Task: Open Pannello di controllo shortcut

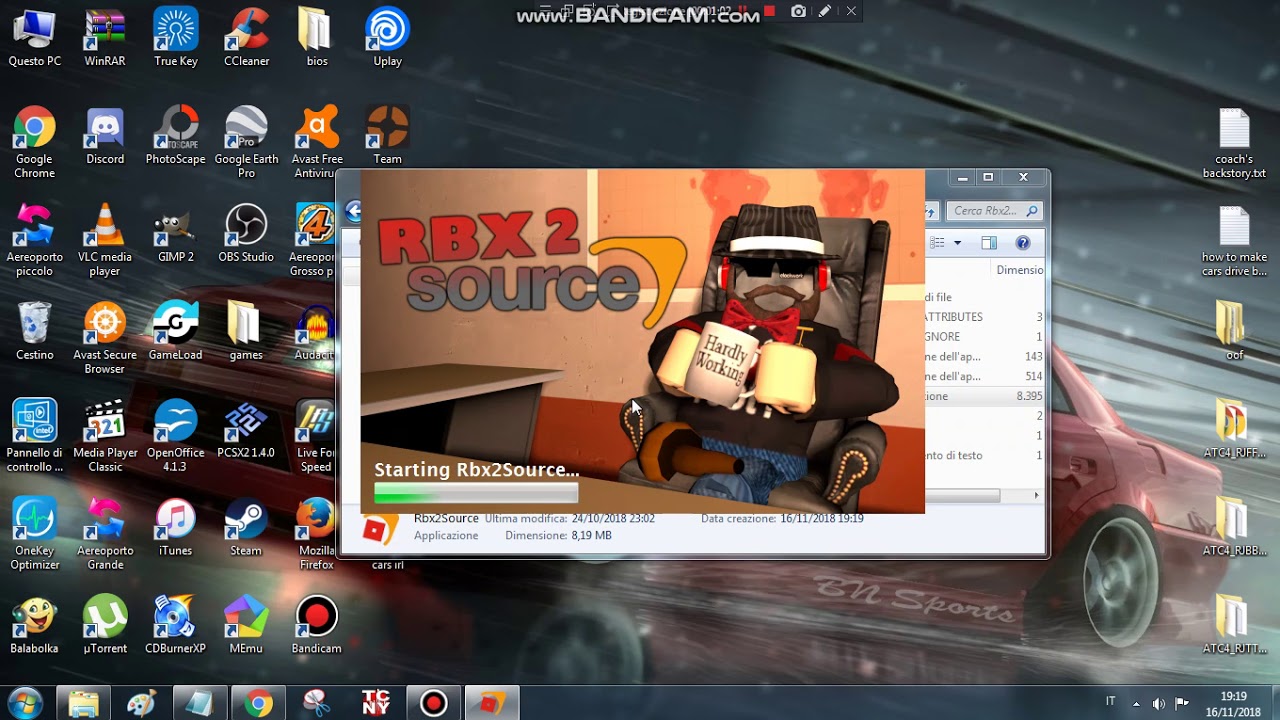Action: pos(34,436)
